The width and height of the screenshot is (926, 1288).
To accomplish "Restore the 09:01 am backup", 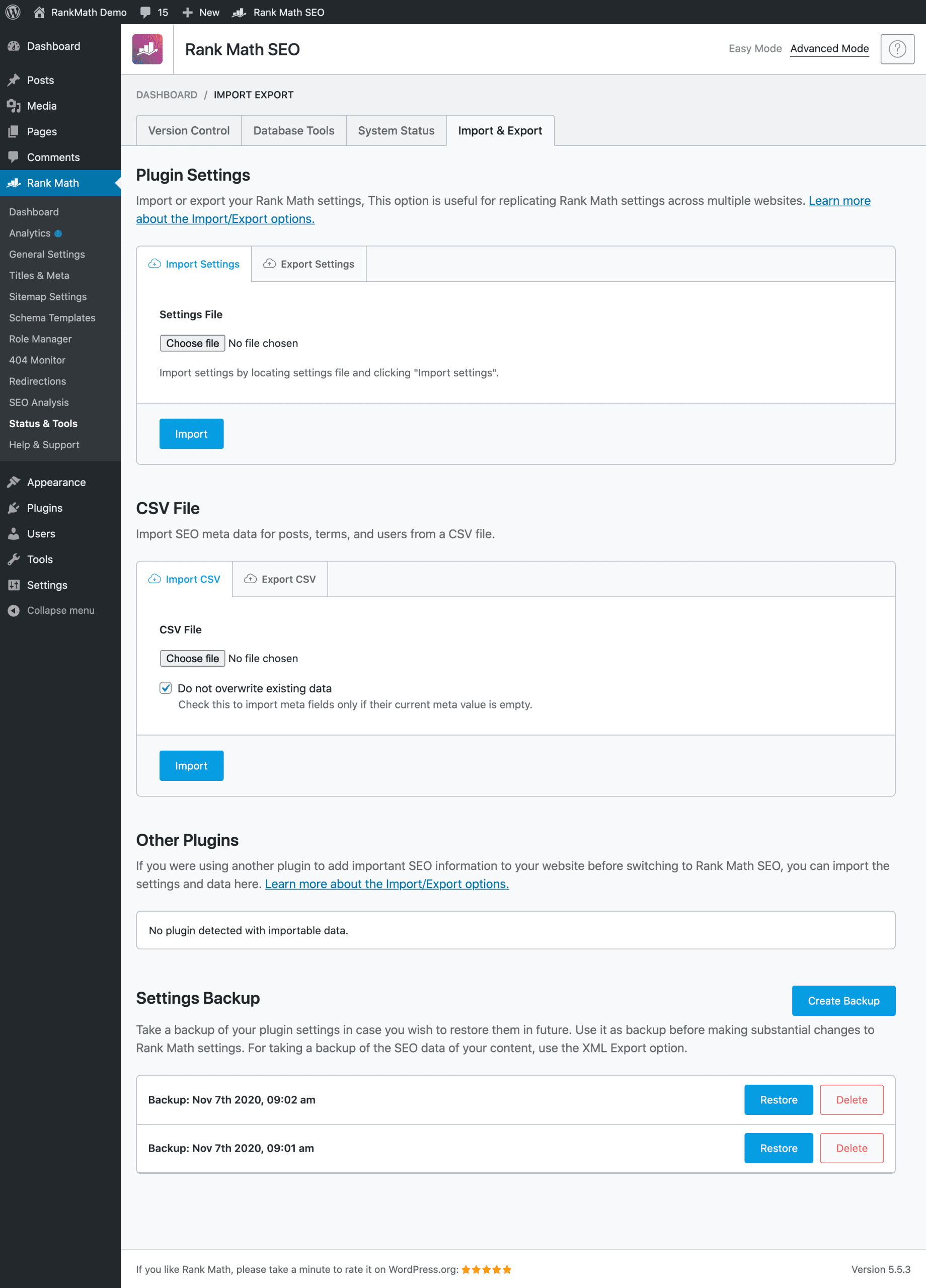I will tap(779, 1148).
